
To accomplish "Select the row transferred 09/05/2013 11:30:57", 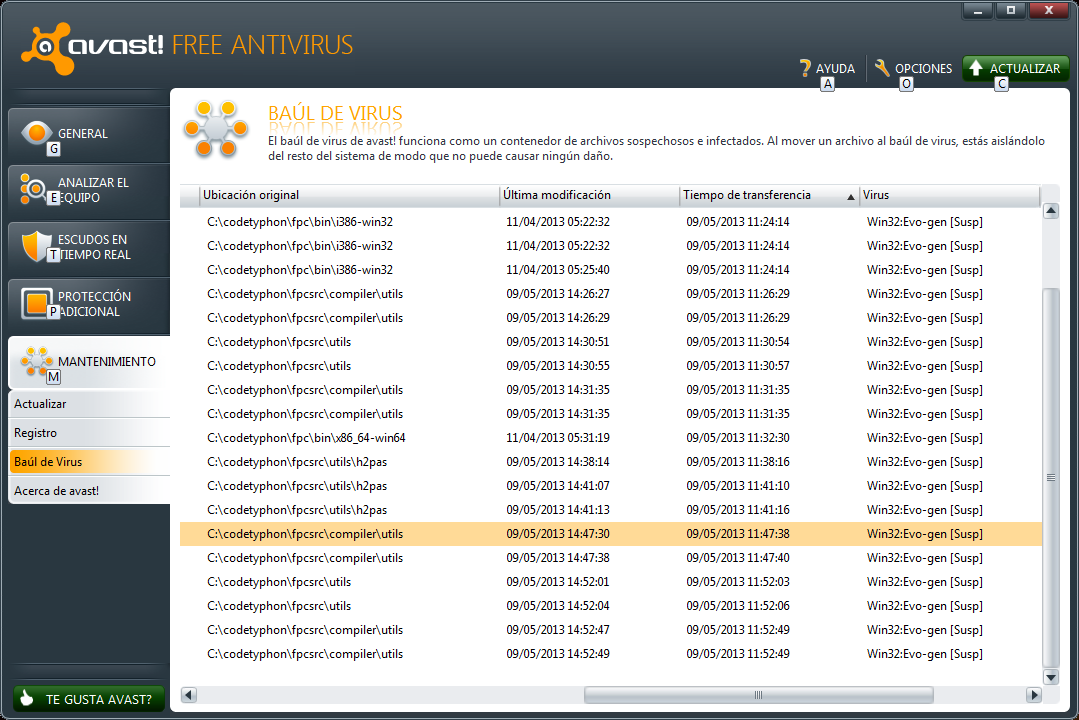I will [610, 366].
